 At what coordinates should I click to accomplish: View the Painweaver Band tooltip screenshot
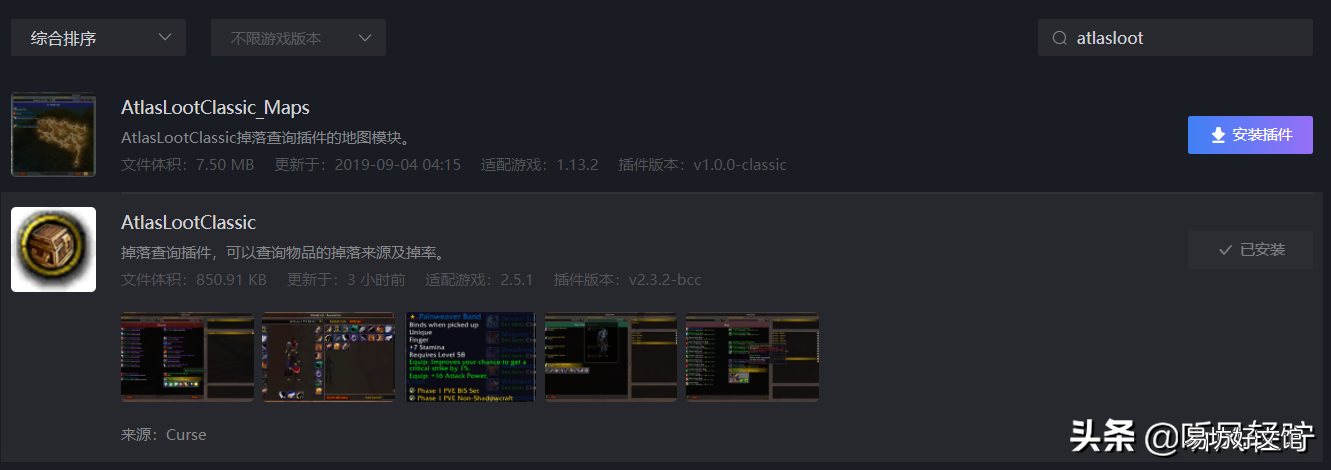pos(470,357)
